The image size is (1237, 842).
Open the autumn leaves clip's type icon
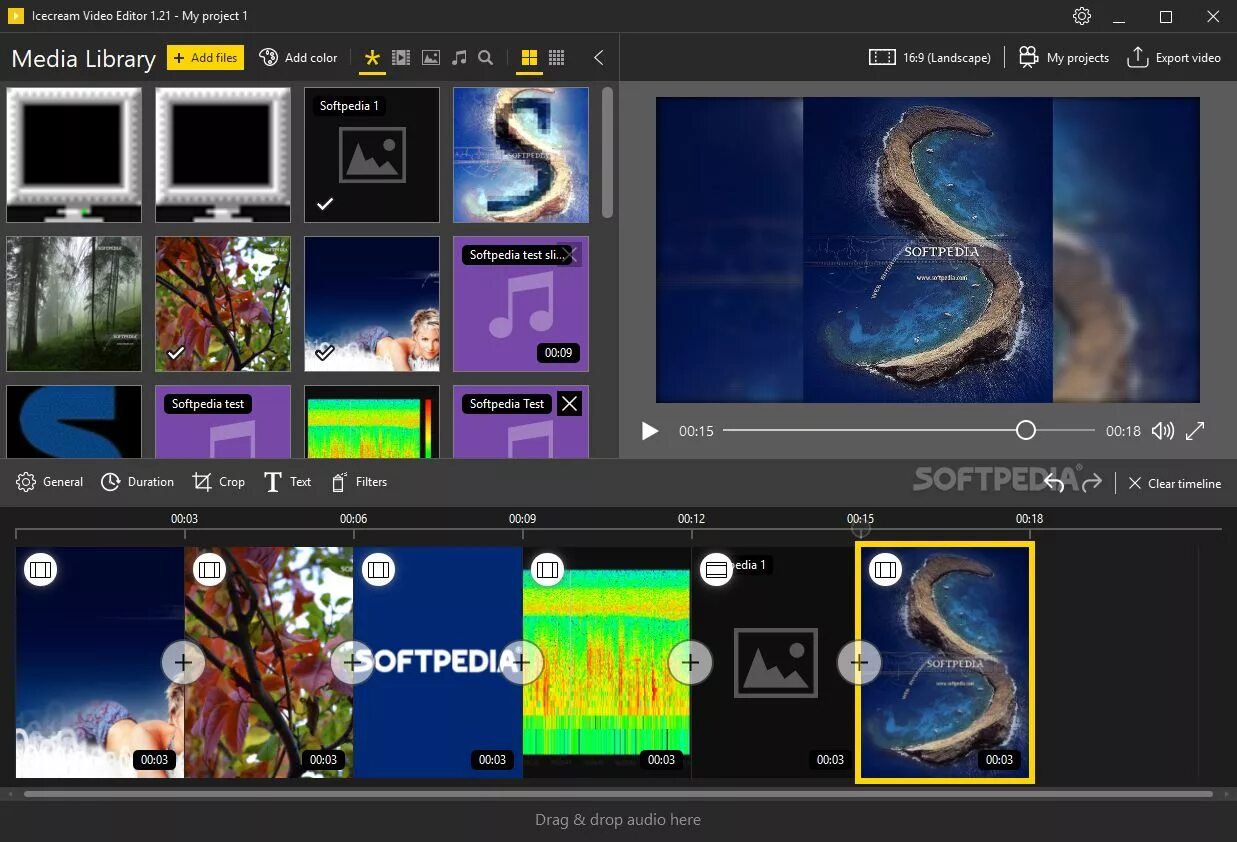click(209, 570)
